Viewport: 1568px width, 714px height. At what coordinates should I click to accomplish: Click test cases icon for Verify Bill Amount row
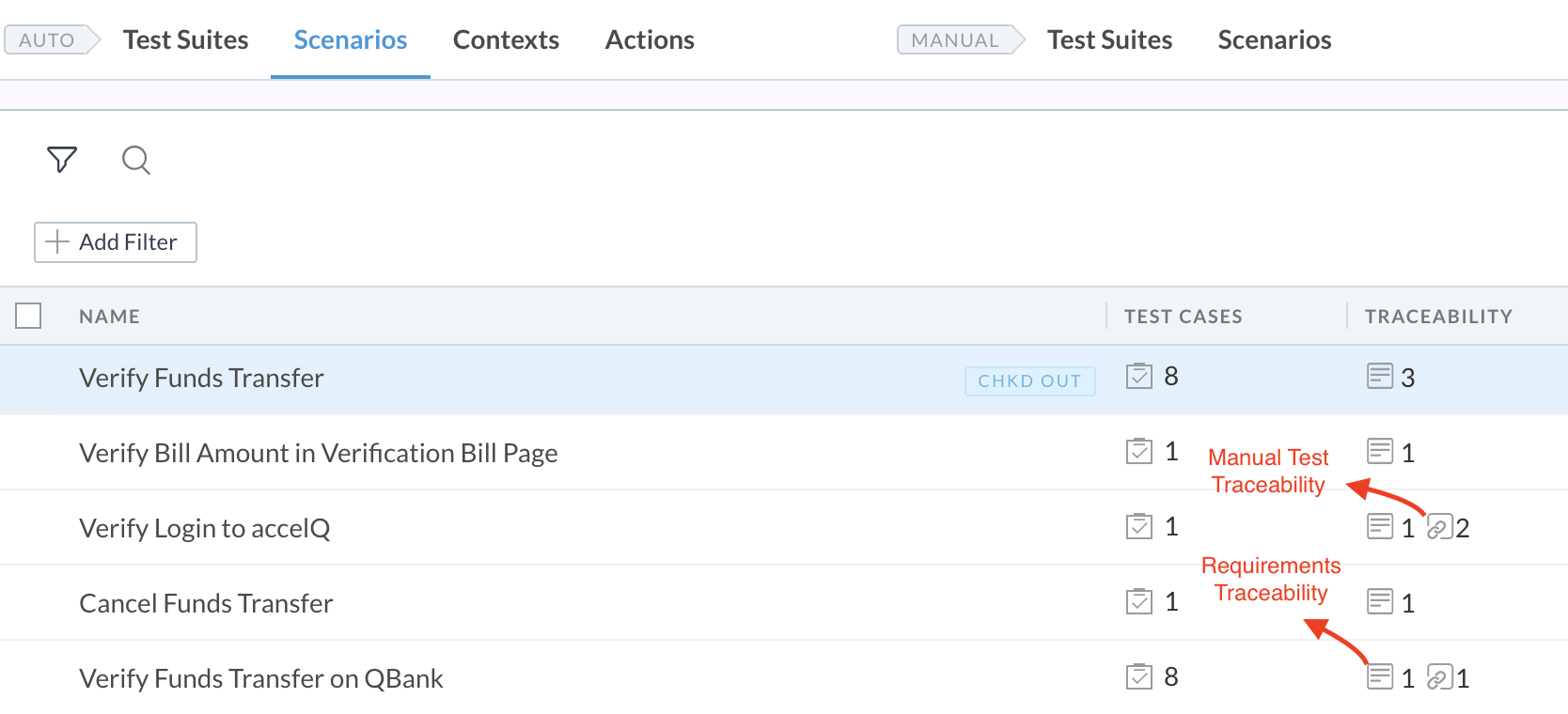pyautogui.click(x=1139, y=451)
